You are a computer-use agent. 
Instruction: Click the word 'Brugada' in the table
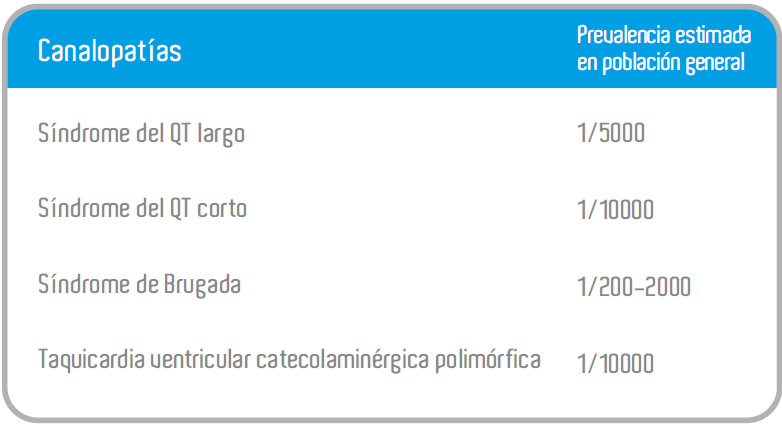pos(202,285)
